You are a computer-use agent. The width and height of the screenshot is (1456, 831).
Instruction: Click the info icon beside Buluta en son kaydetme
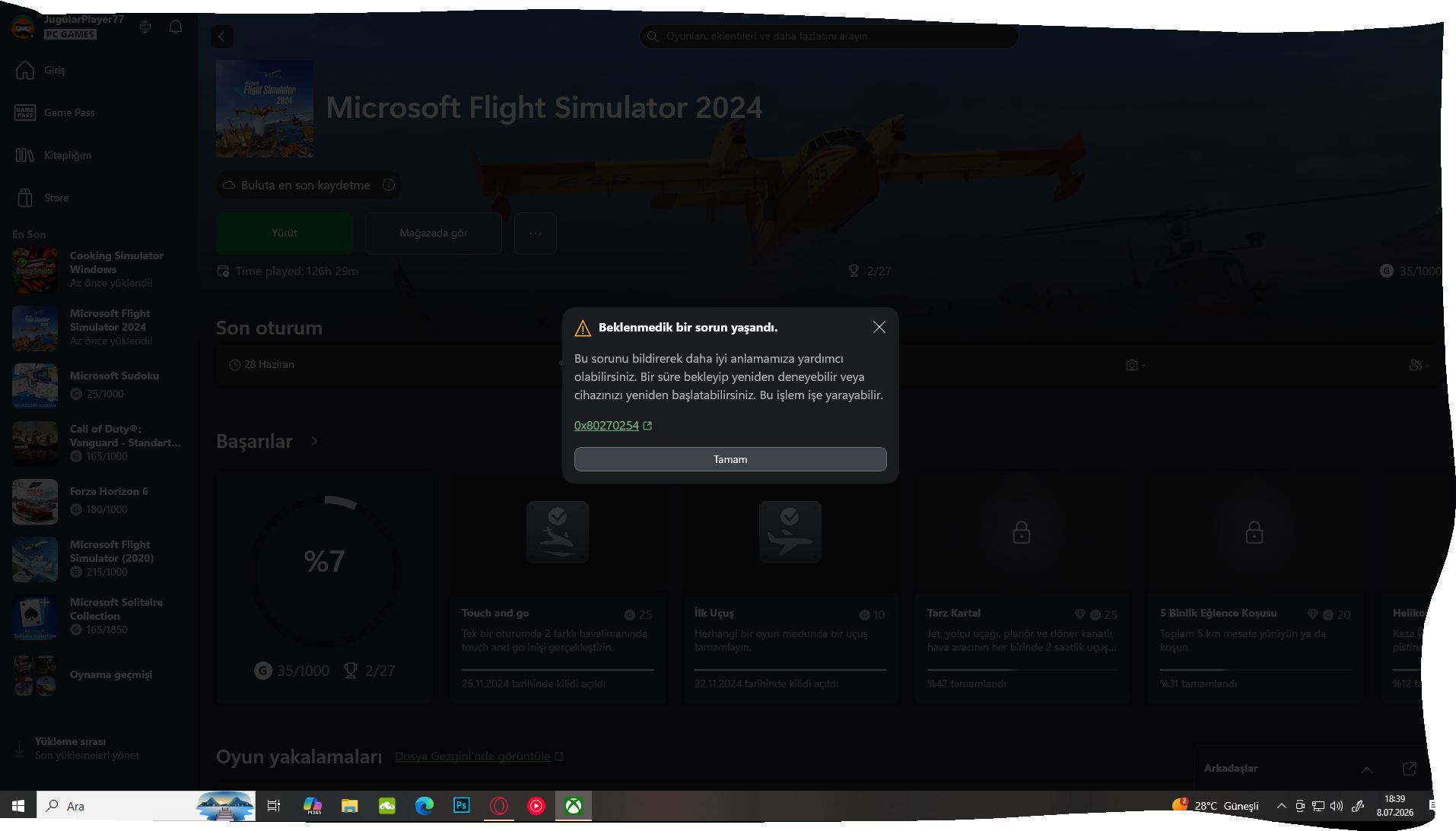click(x=389, y=185)
